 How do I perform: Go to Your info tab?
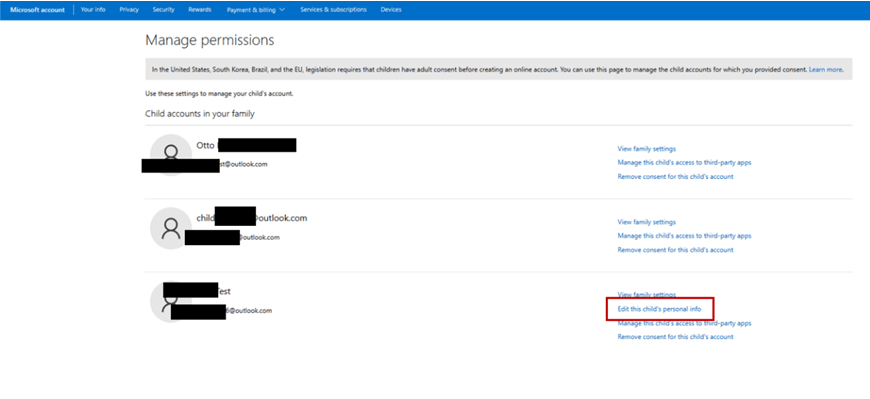[x=93, y=10]
